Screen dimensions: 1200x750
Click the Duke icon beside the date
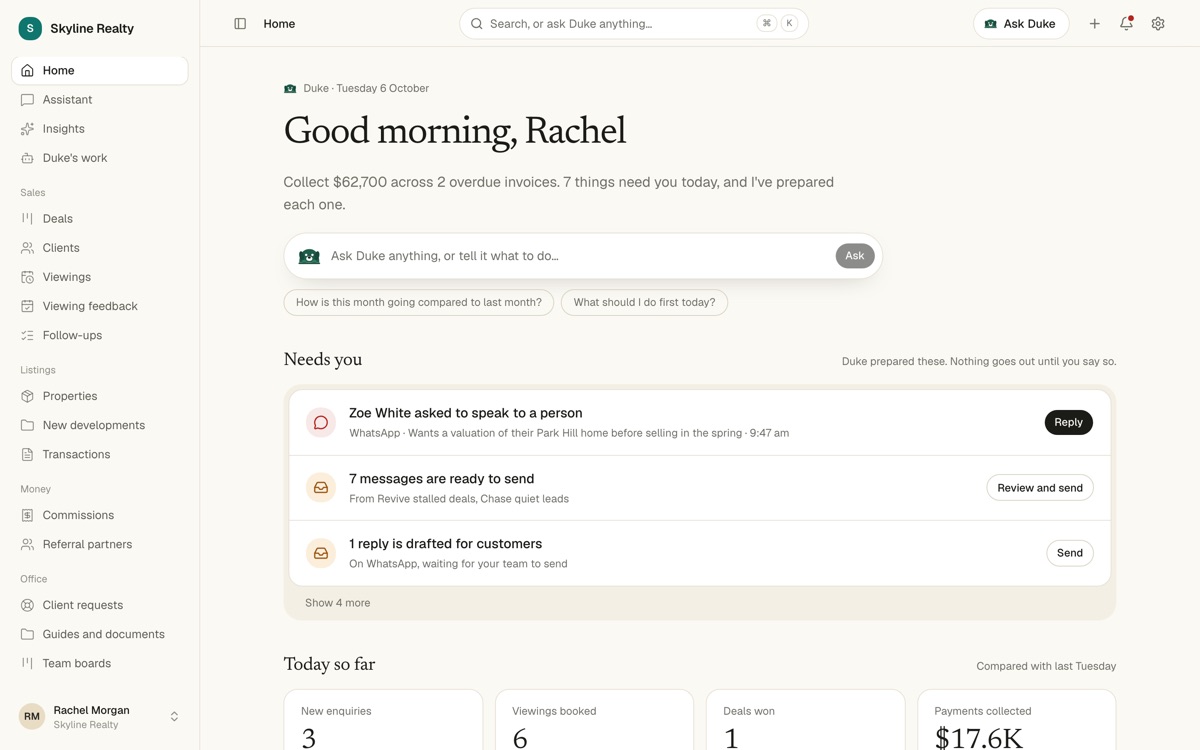(290, 89)
